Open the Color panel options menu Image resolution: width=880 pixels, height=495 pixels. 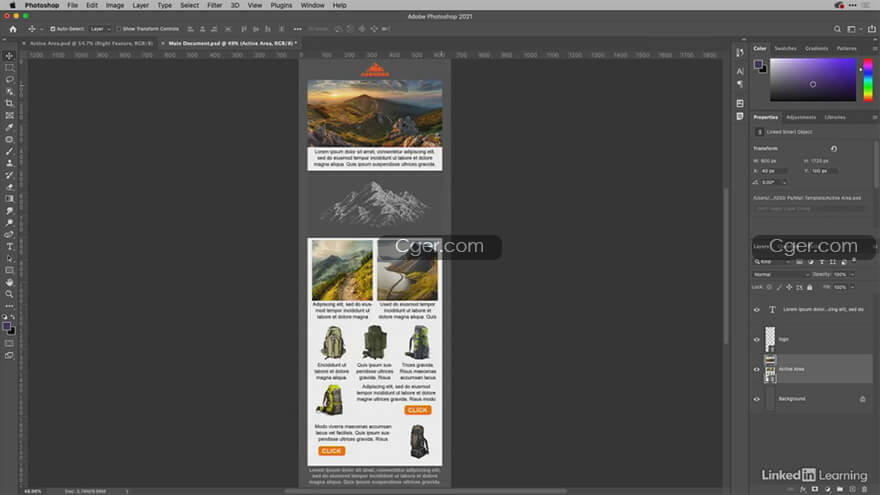[874, 49]
